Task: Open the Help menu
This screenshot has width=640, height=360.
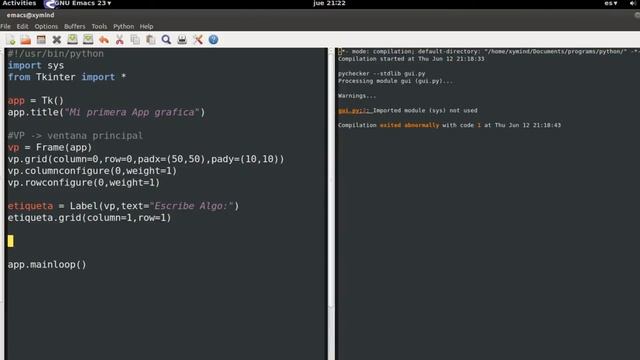Action: 147,27
